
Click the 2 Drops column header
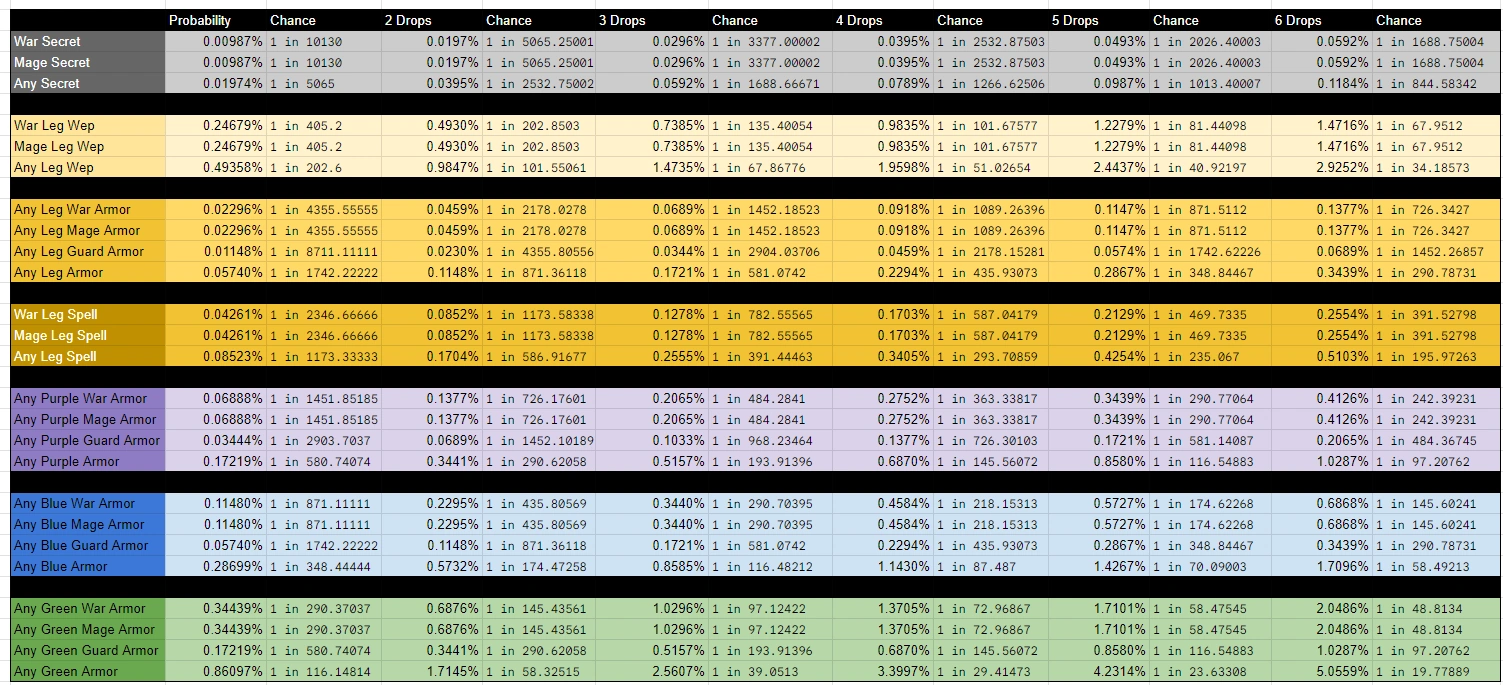pyautogui.click(x=409, y=20)
